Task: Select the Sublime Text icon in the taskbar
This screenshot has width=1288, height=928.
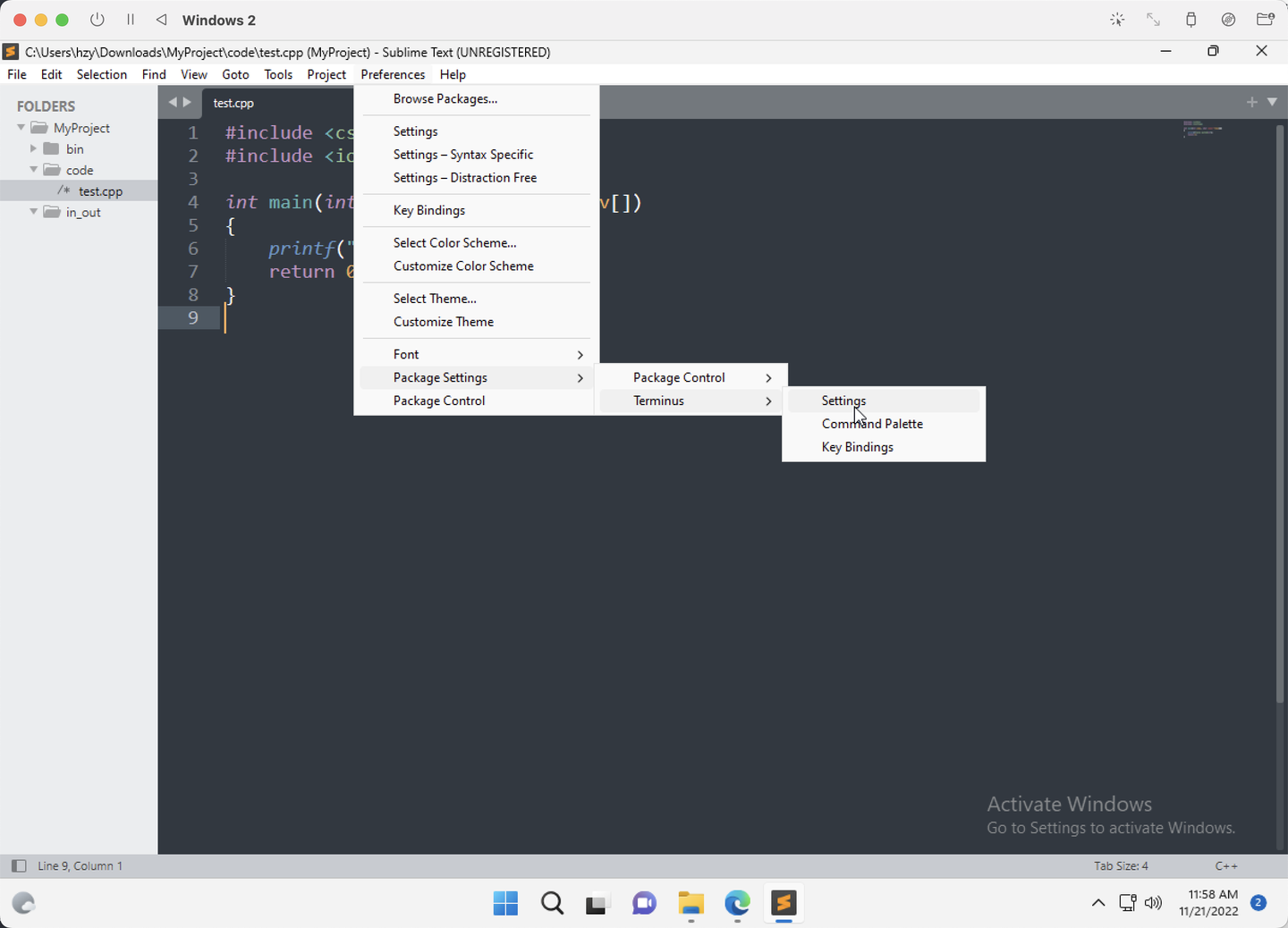Action: [x=783, y=903]
